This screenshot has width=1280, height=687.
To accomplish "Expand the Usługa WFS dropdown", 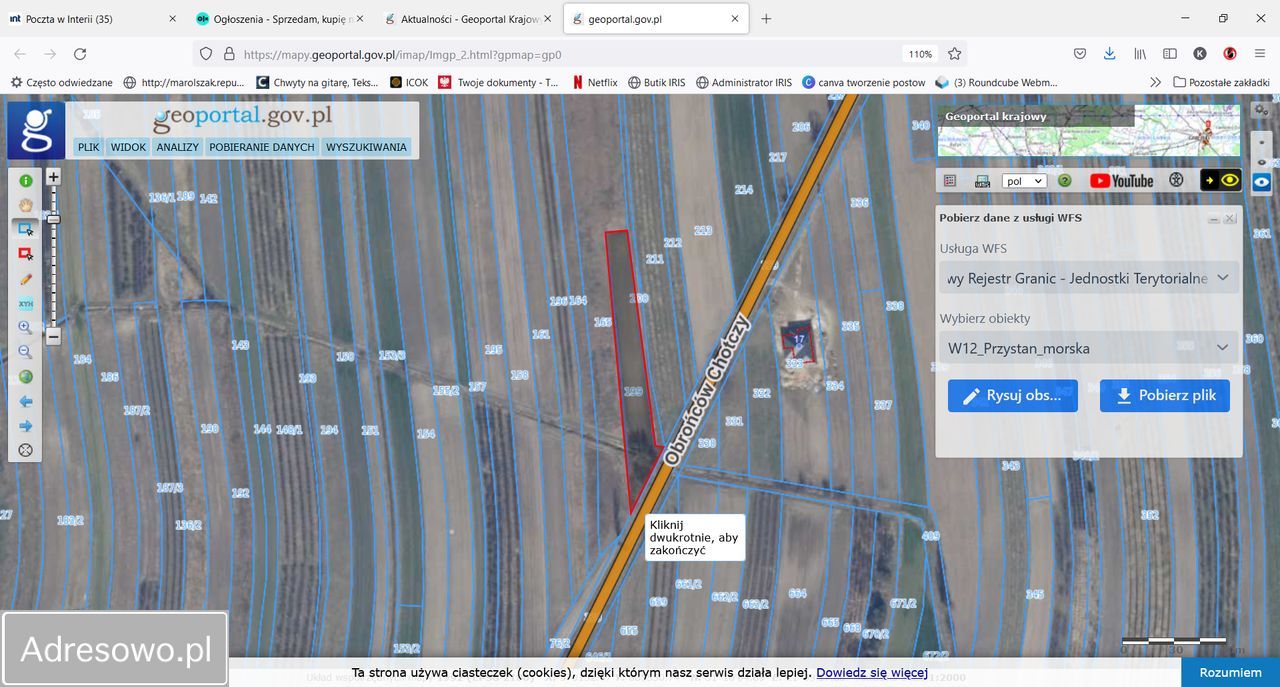I will click(1089, 278).
